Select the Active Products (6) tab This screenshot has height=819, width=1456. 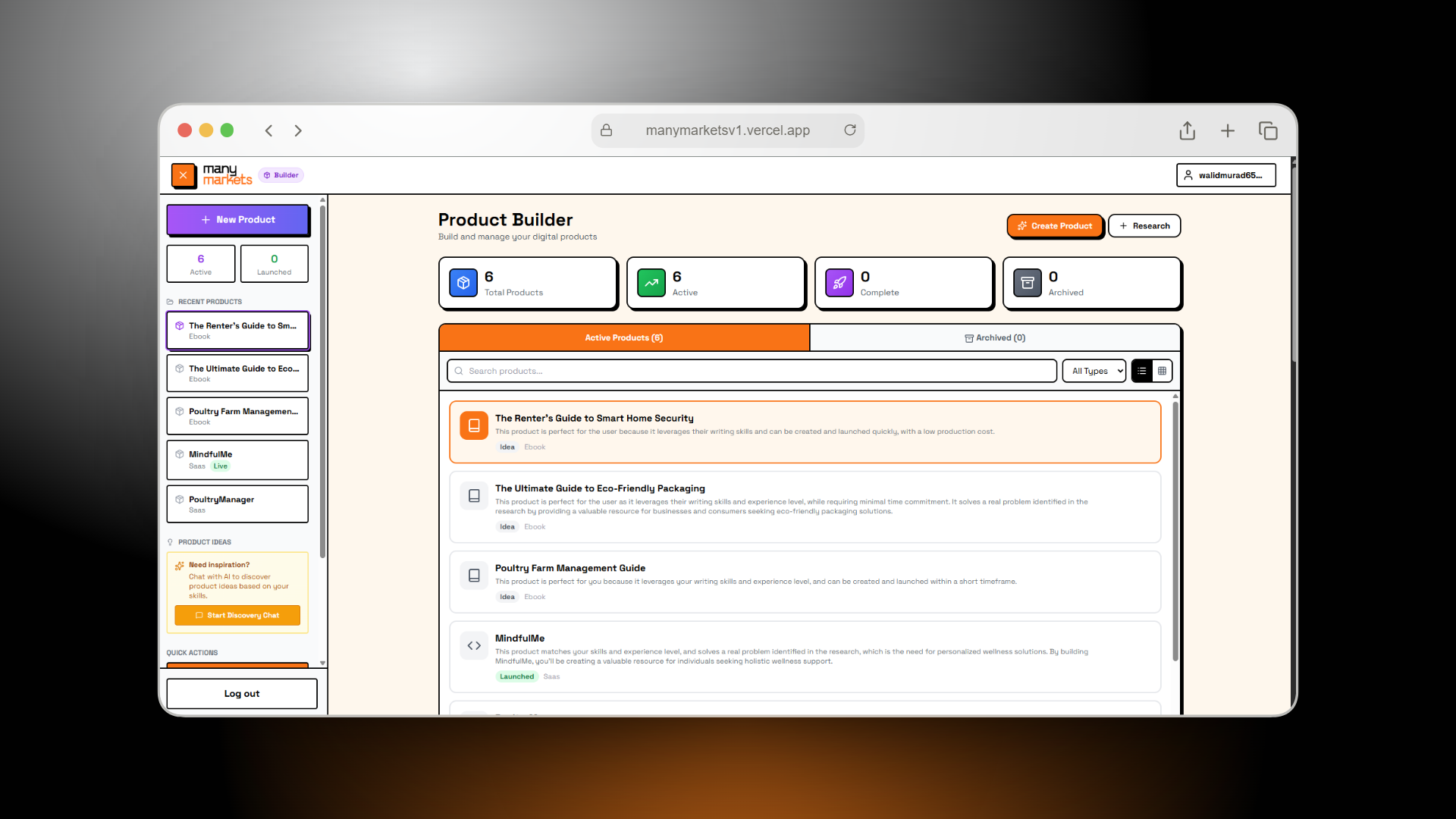pos(623,337)
